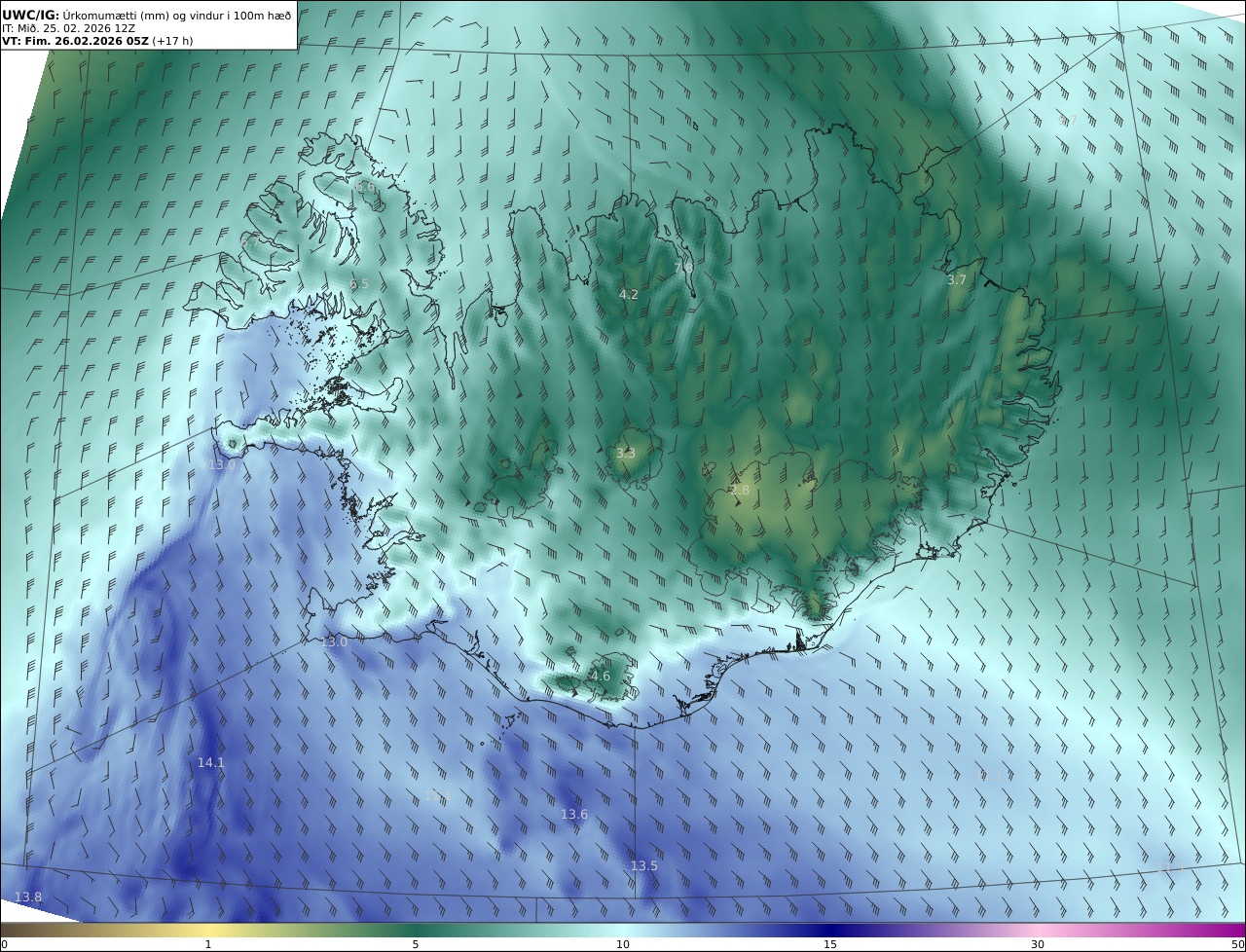Click the '10' tick label on colorbar
Viewport: 1246px width, 952px height.
point(623,944)
